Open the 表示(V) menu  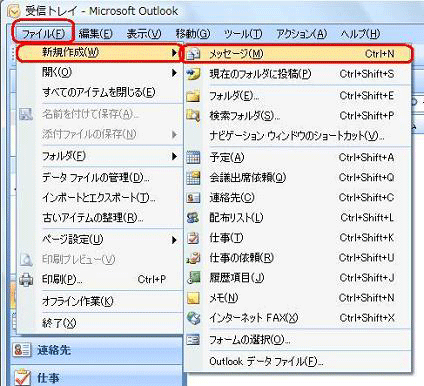point(144,34)
